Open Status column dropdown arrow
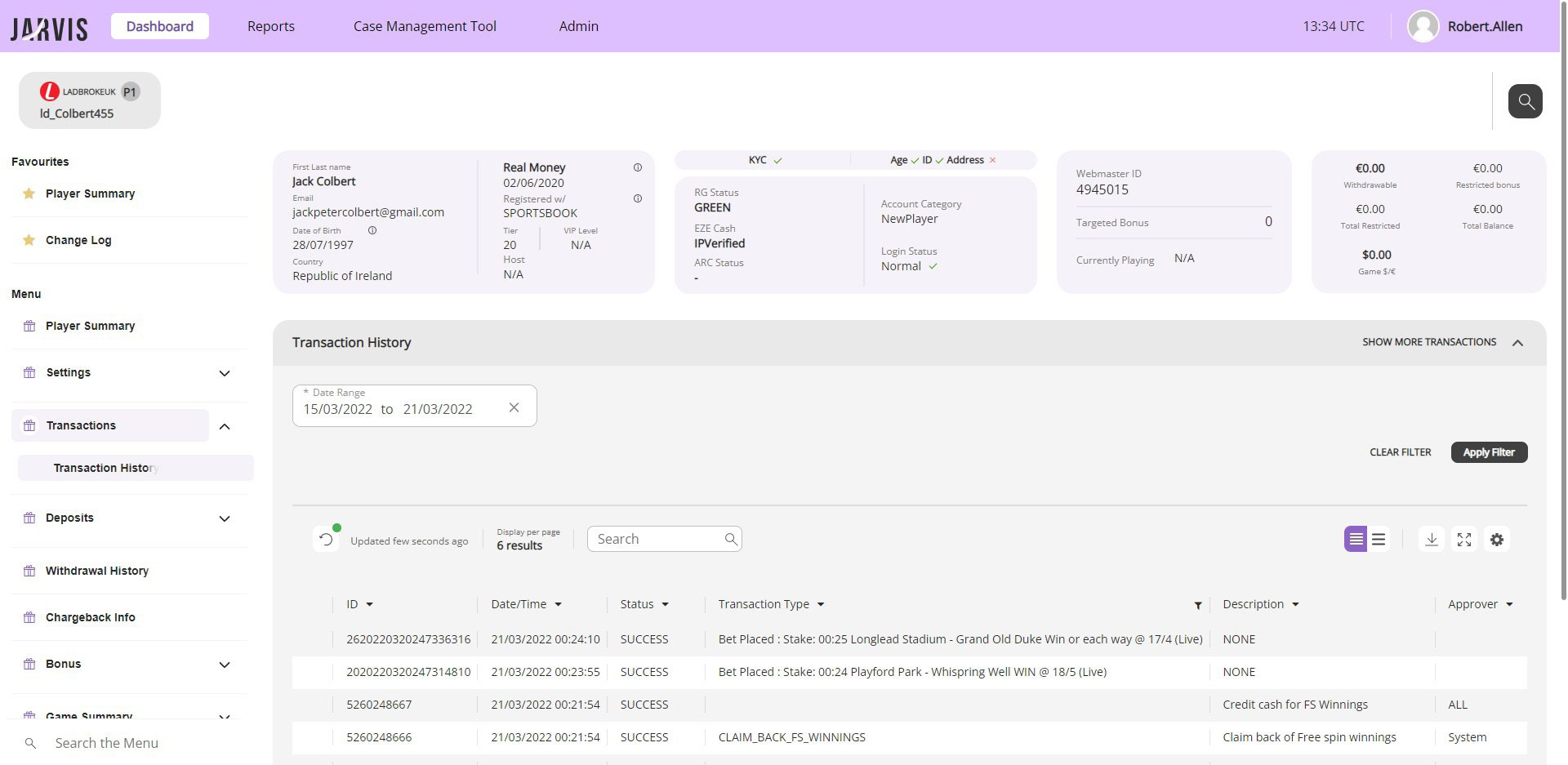1568x765 pixels. [x=665, y=604]
